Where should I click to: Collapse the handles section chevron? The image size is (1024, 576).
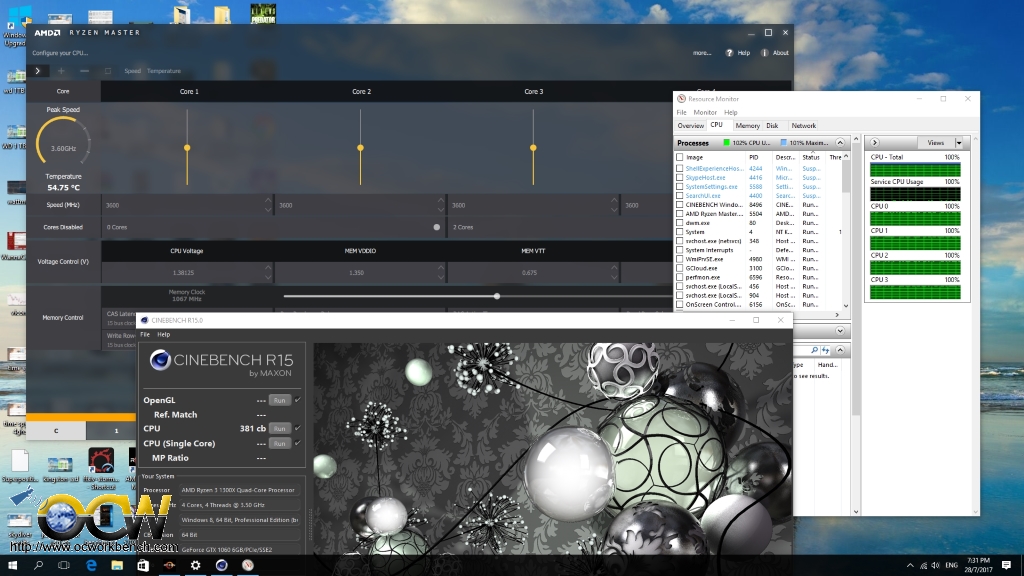pyautogui.click(x=840, y=350)
